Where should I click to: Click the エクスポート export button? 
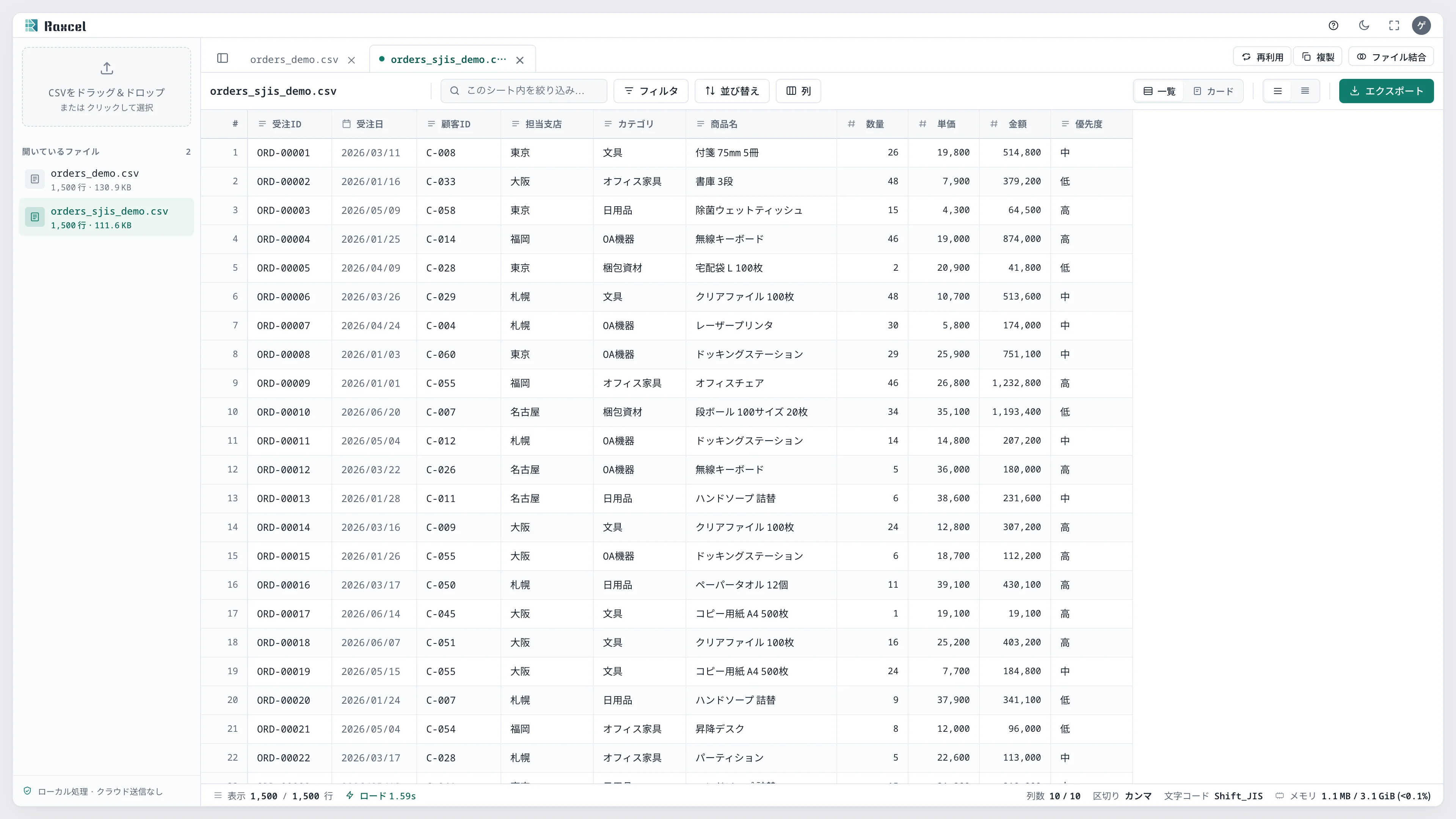[1386, 91]
